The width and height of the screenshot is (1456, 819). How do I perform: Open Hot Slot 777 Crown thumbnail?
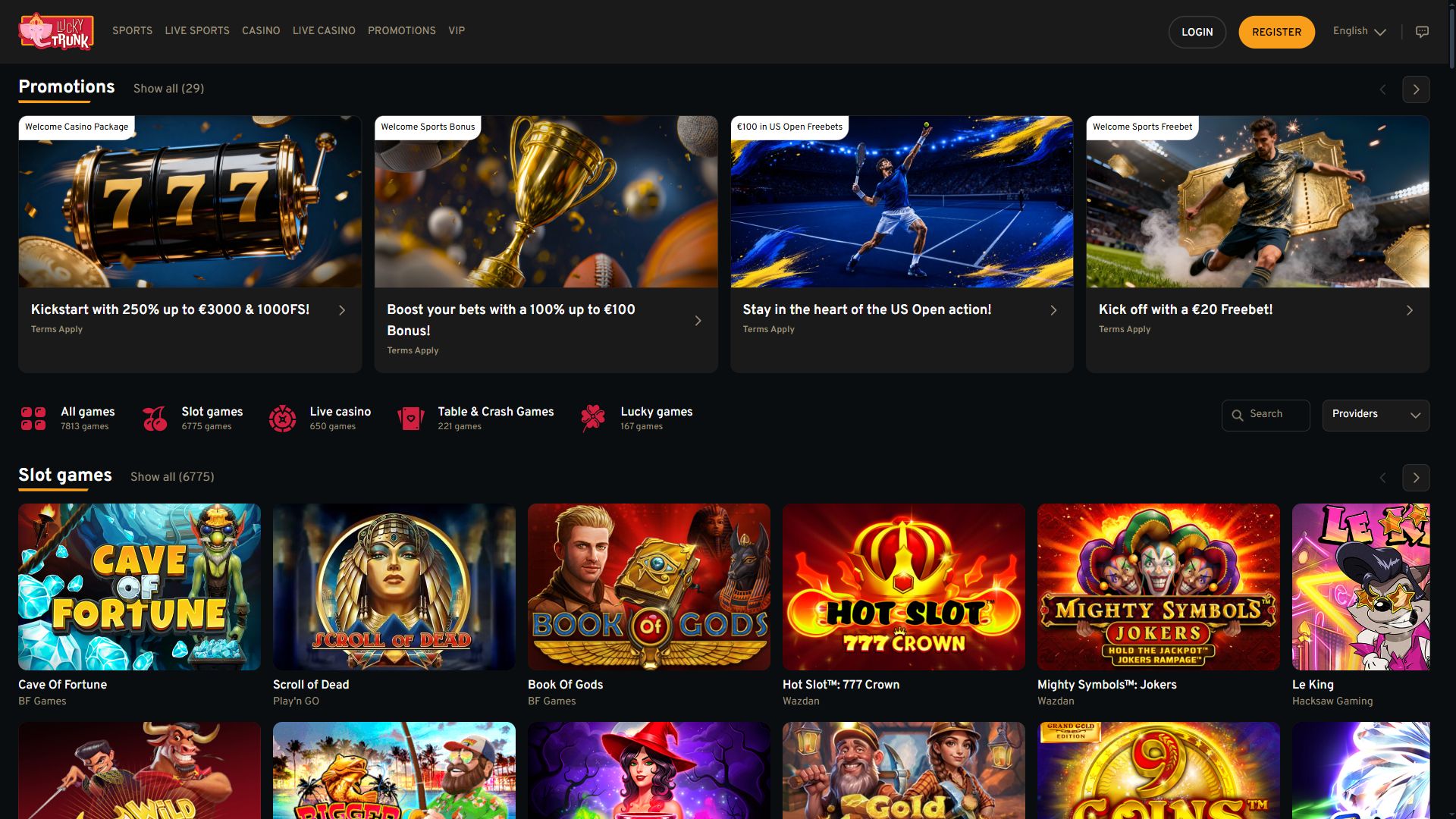[x=904, y=587]
